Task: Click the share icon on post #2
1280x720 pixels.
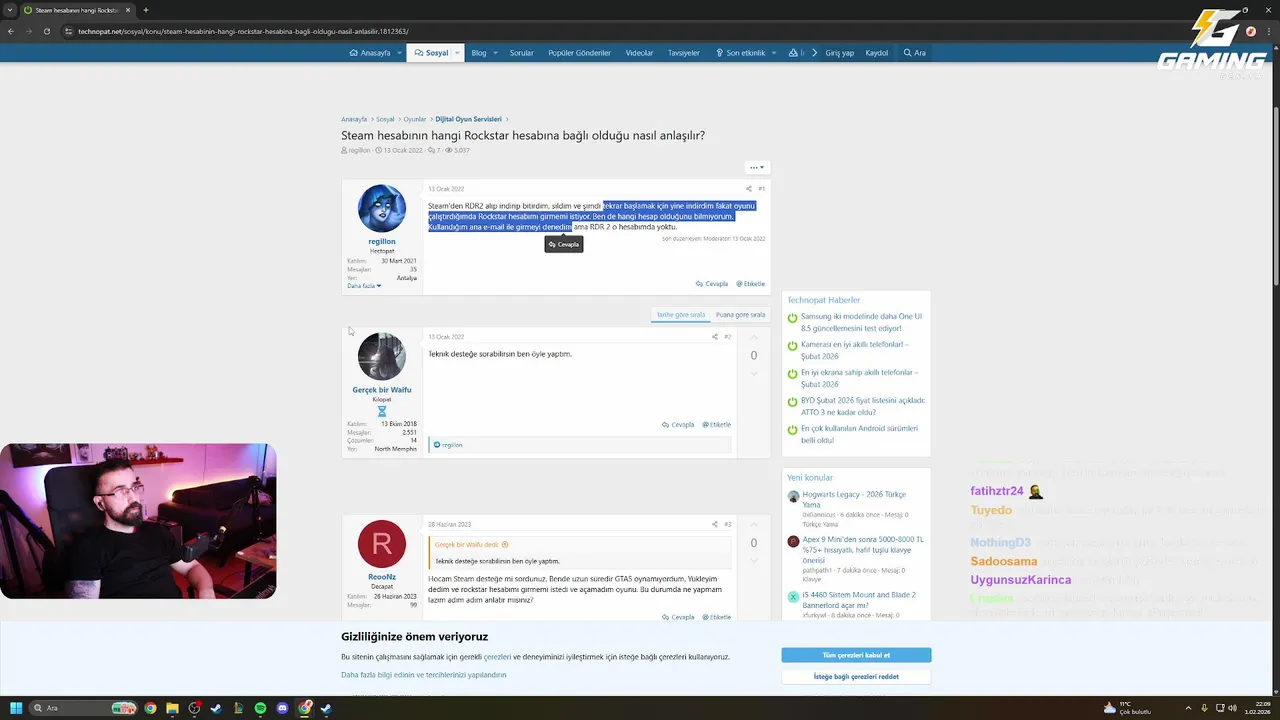Action: [x=714, y=337]
